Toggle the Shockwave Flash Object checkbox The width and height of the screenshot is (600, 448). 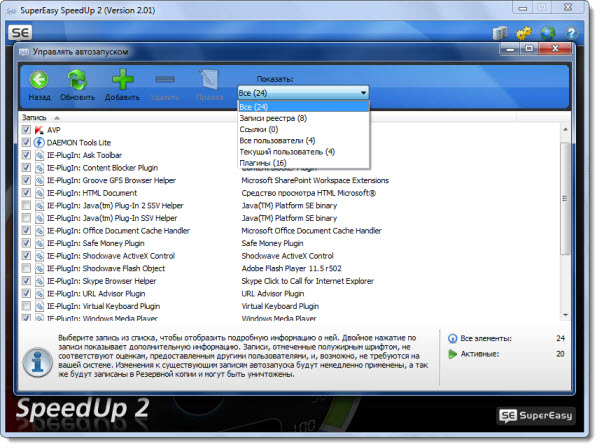[26, 268]
